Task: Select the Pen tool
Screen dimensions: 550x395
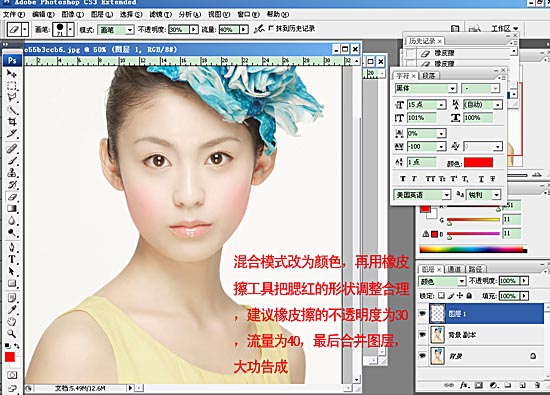Action: (12, 247)
